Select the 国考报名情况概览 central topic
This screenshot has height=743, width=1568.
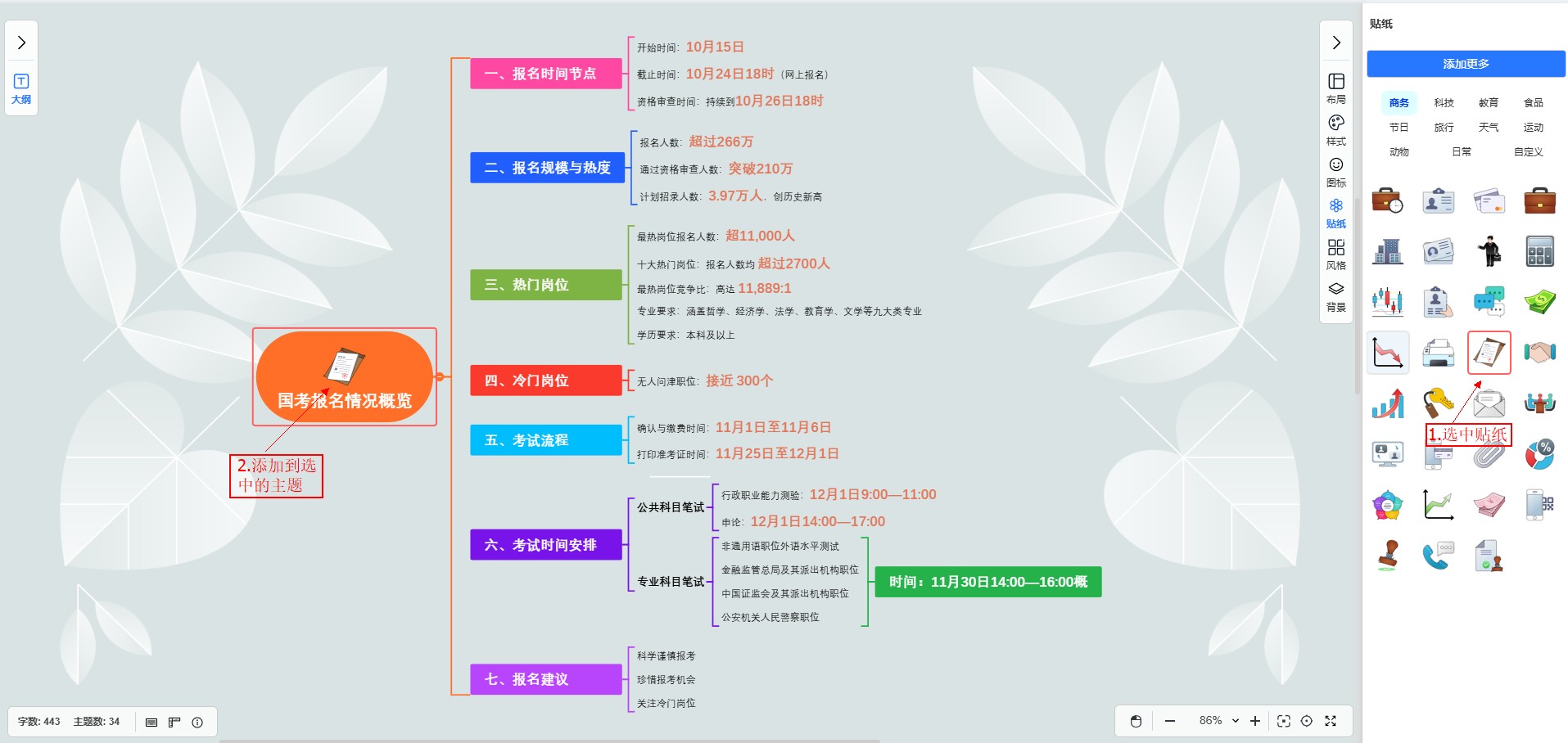344,377
